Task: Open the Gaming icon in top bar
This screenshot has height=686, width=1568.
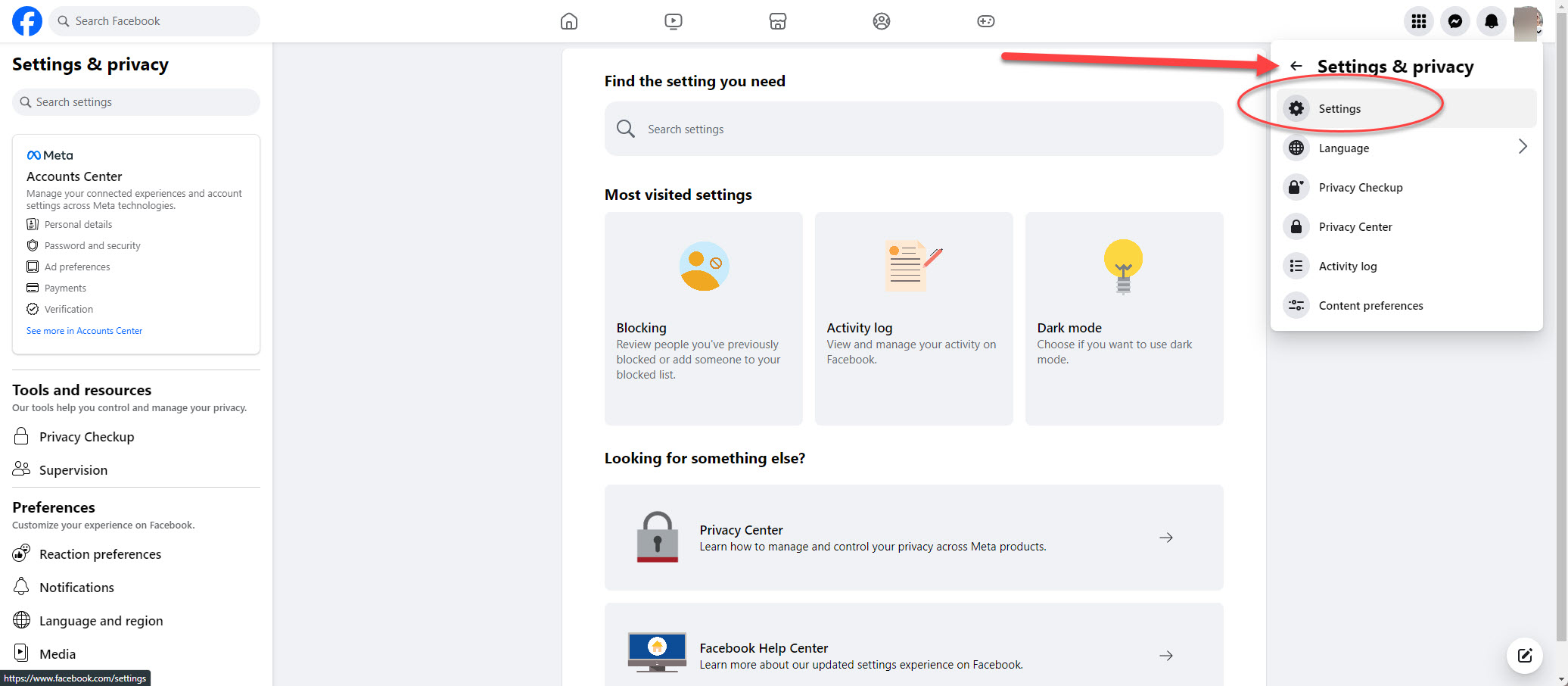Action: point(985,21)
